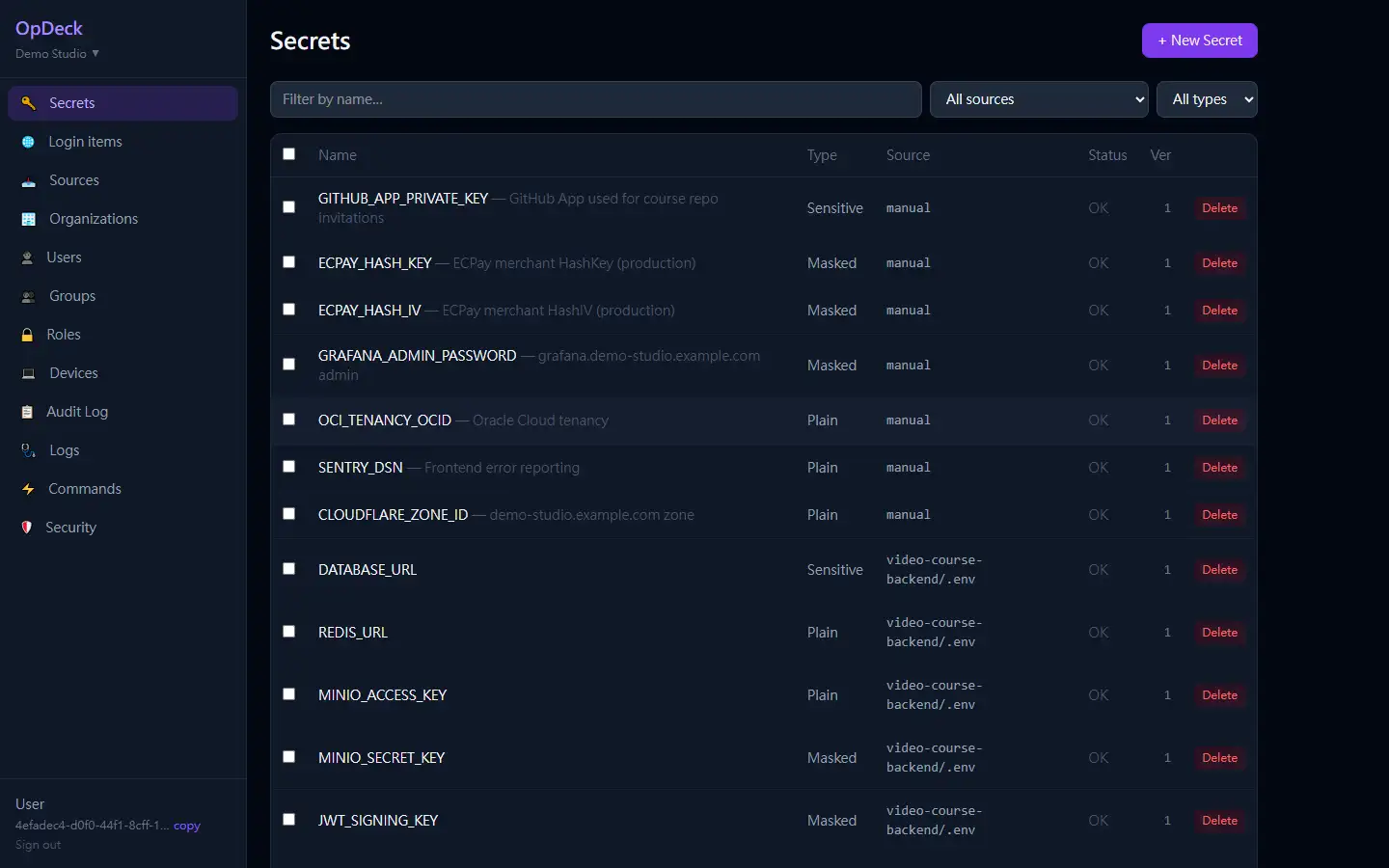
Task: Click the Users person icon
Action: (x=27, y=258)
